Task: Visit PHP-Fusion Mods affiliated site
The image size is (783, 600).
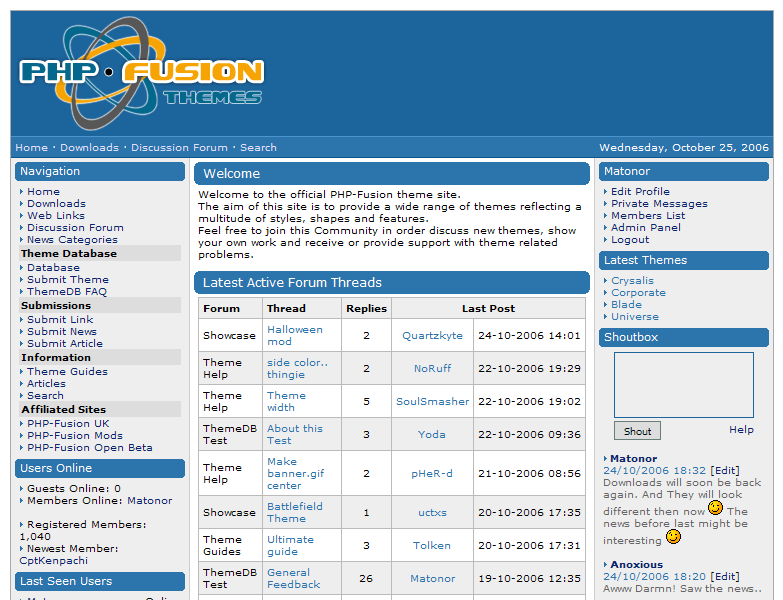Action: click(75, 435)
